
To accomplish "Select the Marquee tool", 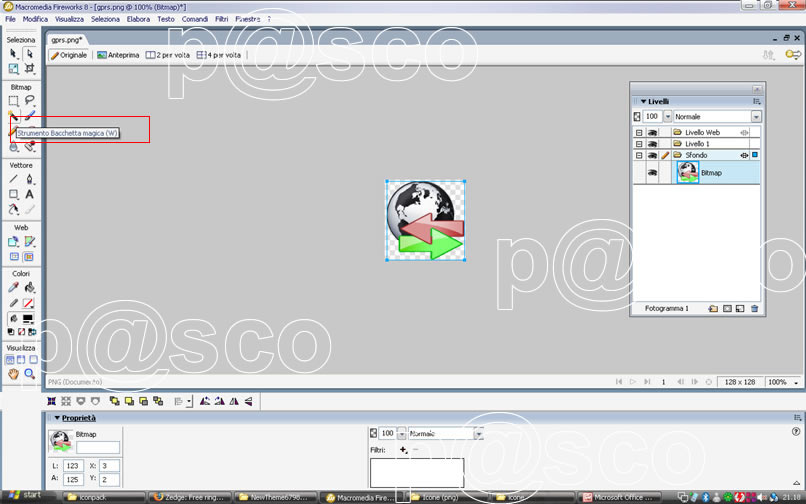I will [13, 101].
